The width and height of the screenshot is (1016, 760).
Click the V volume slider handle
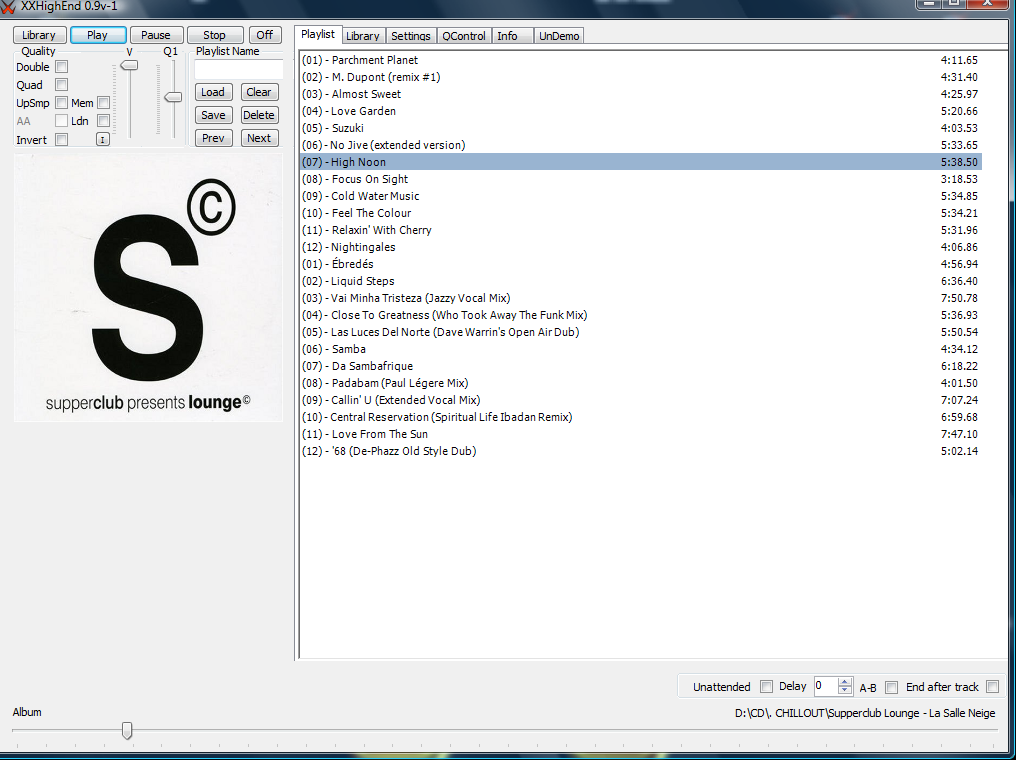tap(130, 65)
